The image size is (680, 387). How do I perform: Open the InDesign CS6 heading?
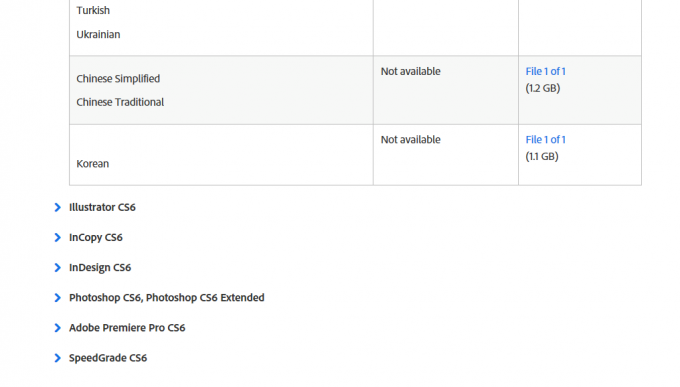coord(100,268)
